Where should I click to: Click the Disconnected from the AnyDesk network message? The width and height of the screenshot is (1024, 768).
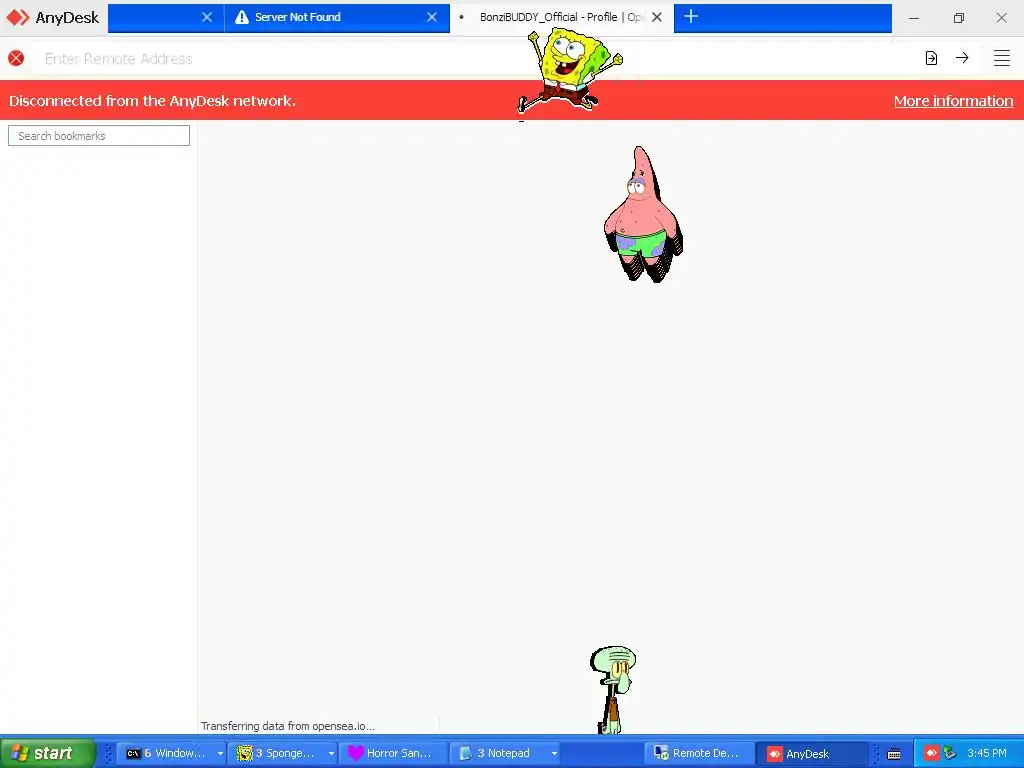tap(152, 101)
